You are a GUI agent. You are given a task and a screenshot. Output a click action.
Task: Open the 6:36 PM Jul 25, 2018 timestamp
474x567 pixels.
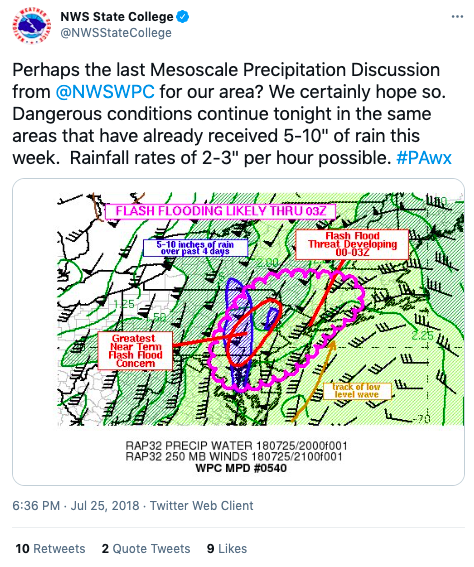76,506
